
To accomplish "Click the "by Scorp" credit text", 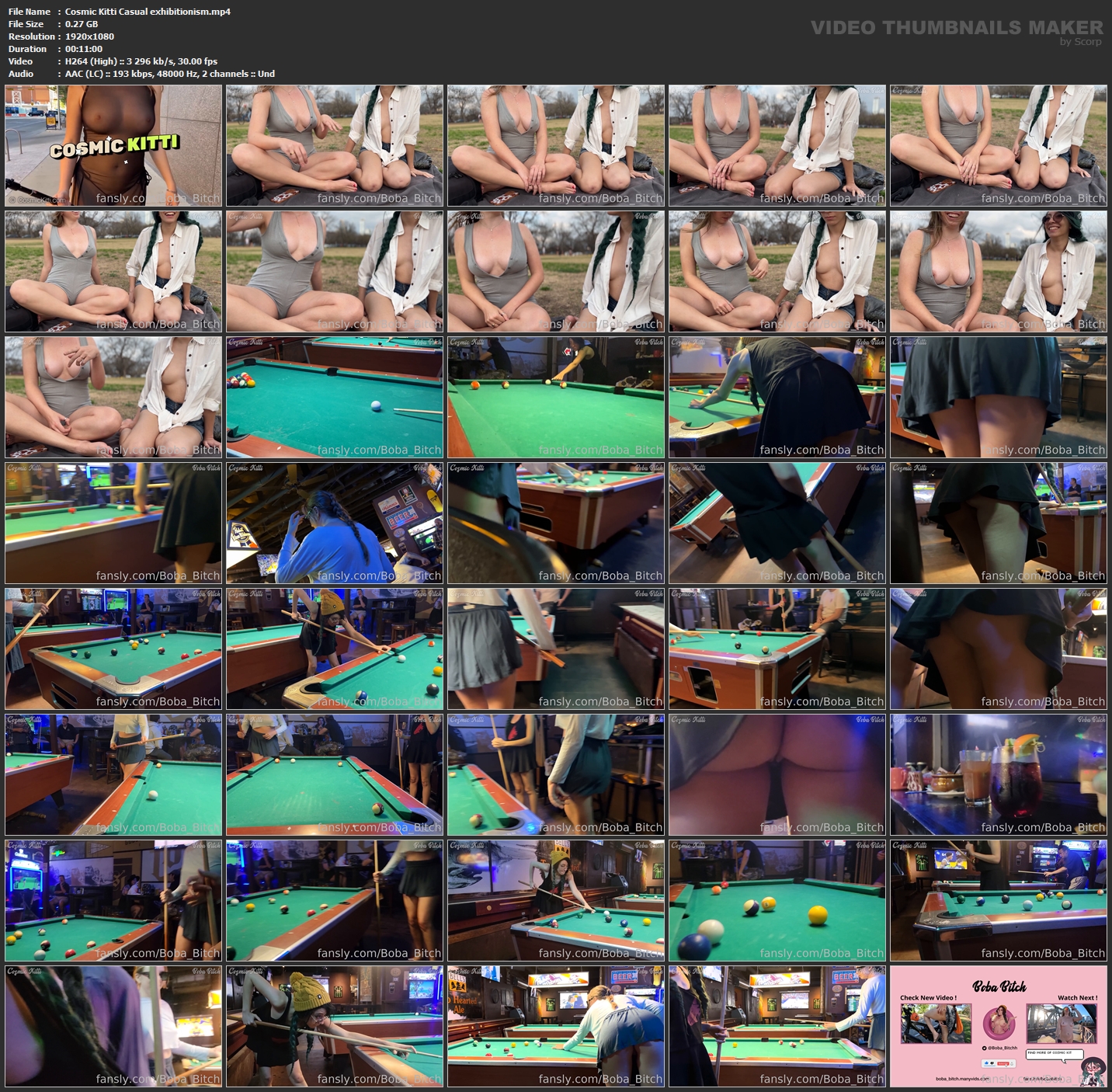I will (1080, 42).
